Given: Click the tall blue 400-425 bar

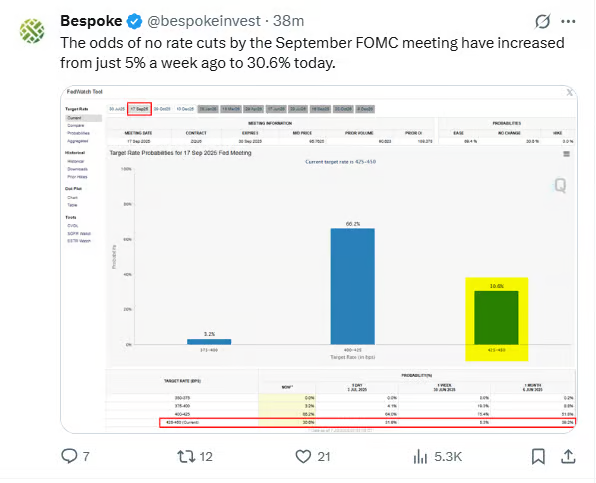Looking at the screenshot, I should coord(352,287).
